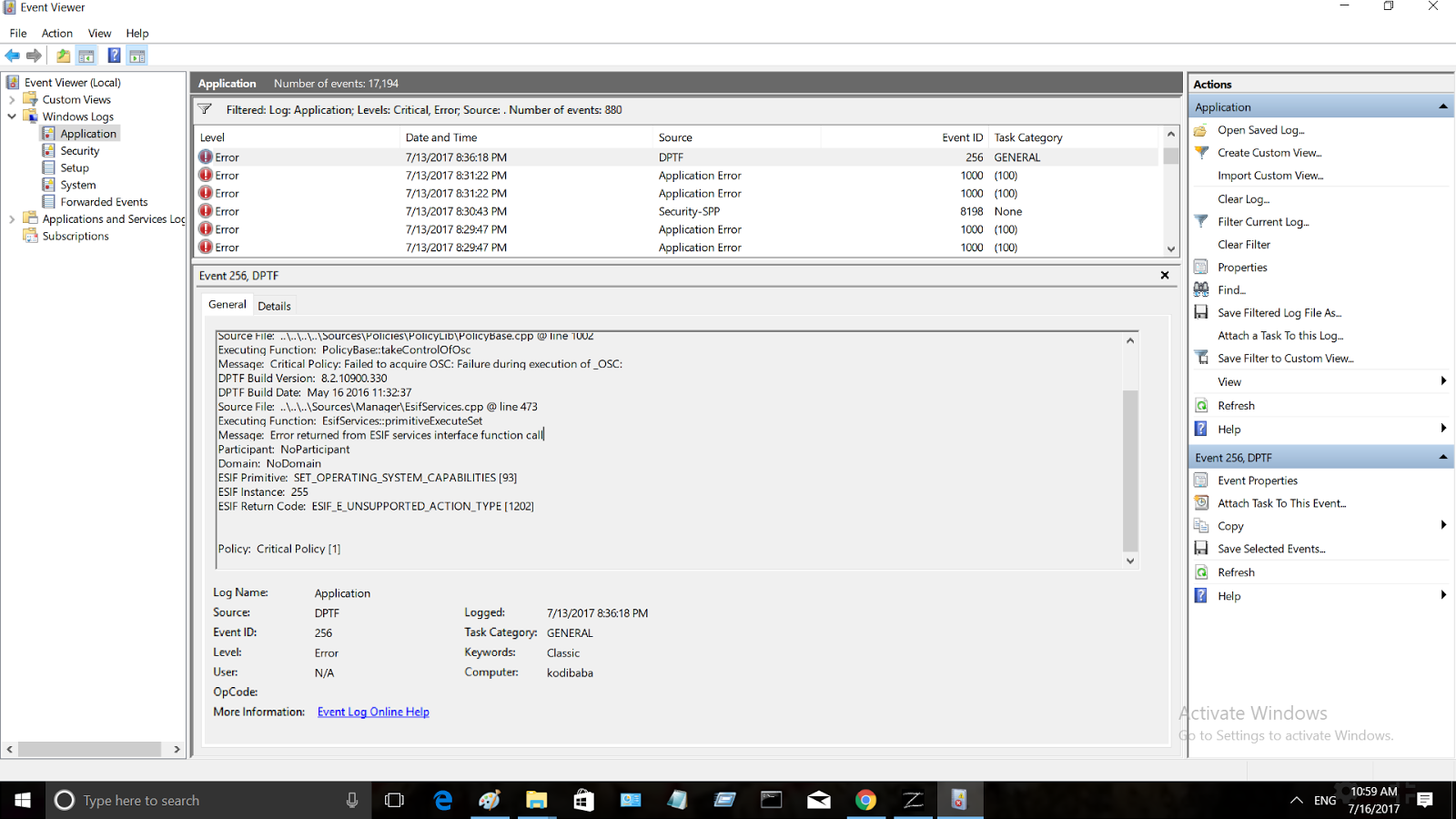Select the Create Custom View funnel icon
This screenshot has height=819, width=1456.
(1200, 152)
